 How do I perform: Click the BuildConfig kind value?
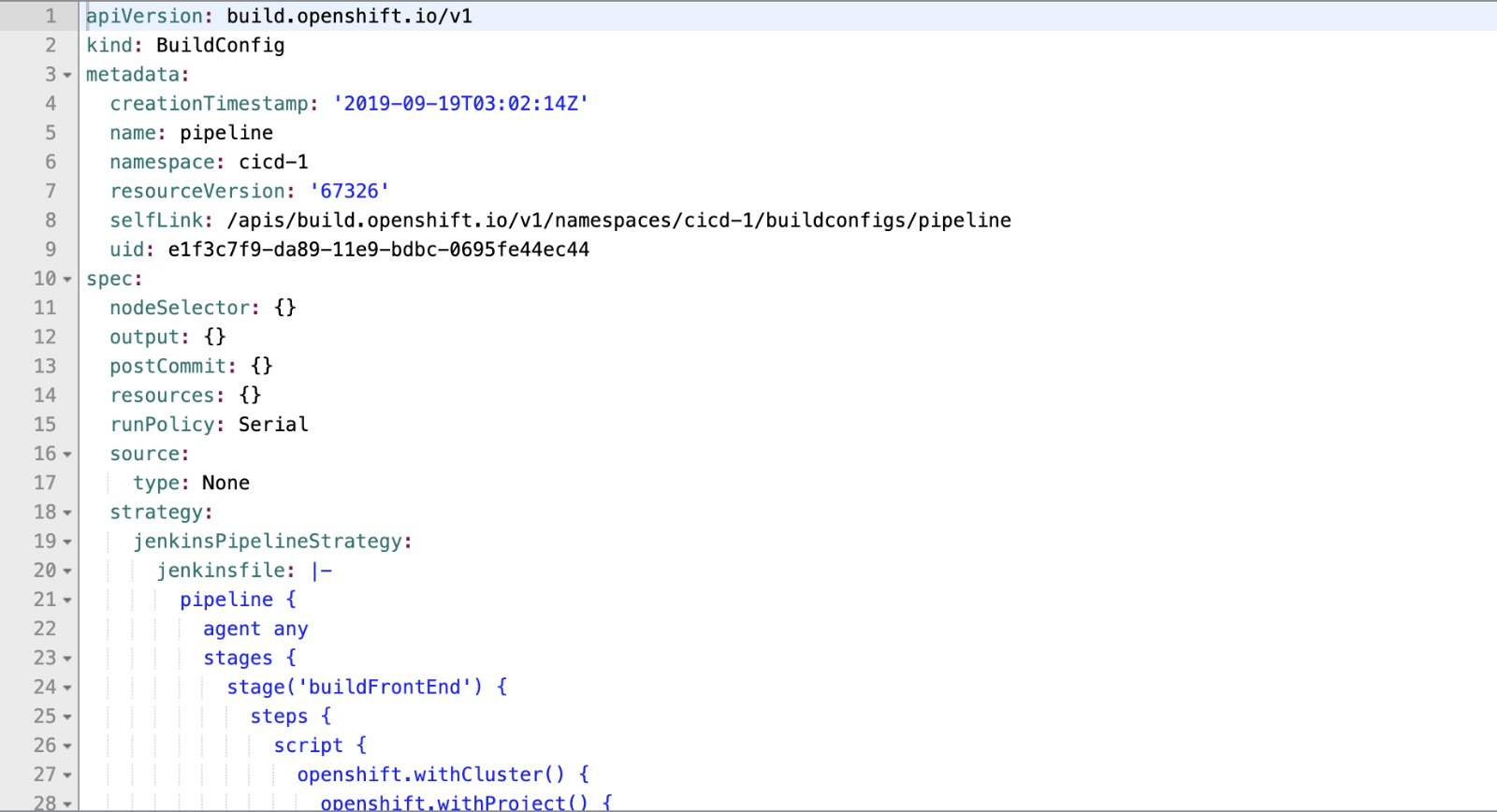click(x=221, y=45)
